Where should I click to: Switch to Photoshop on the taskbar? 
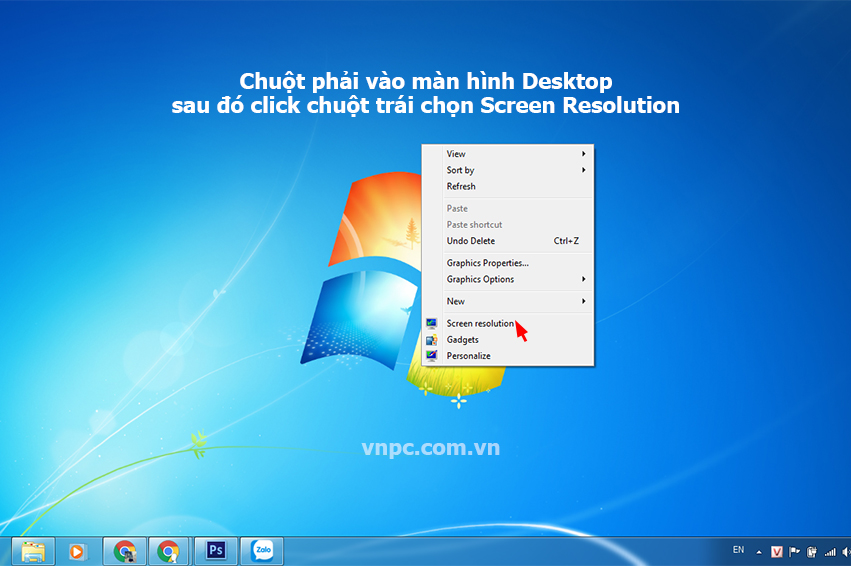(215, 551)
